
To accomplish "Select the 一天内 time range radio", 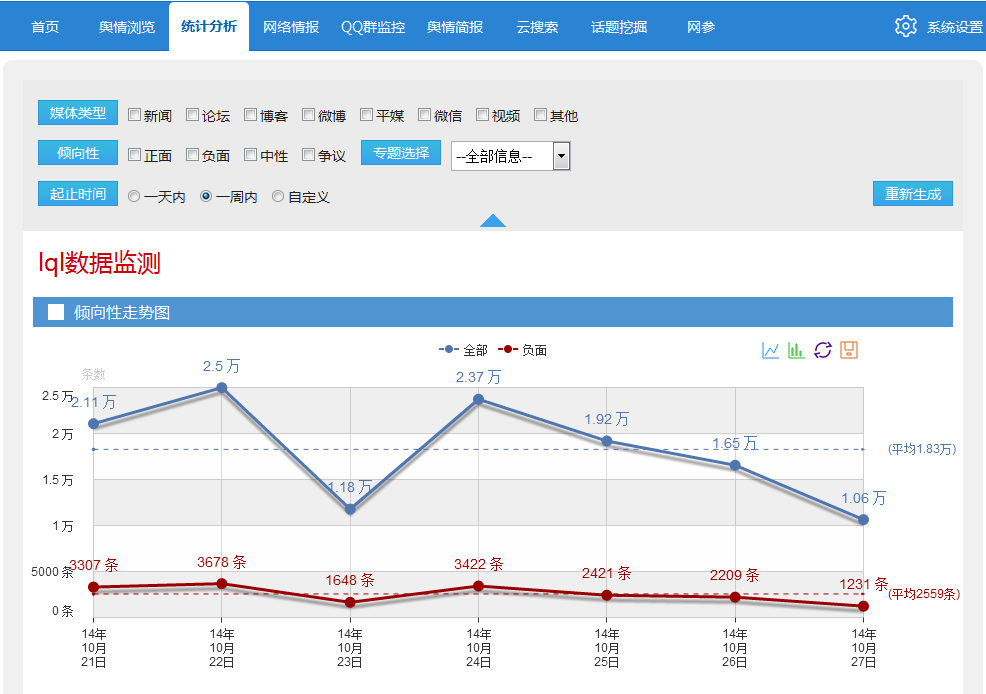I will pyautogui.click(x=134, y=197).
